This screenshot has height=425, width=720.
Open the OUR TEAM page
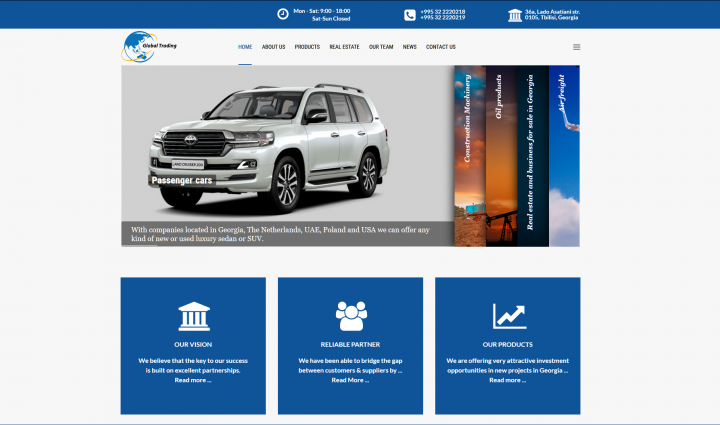point(381,47)
